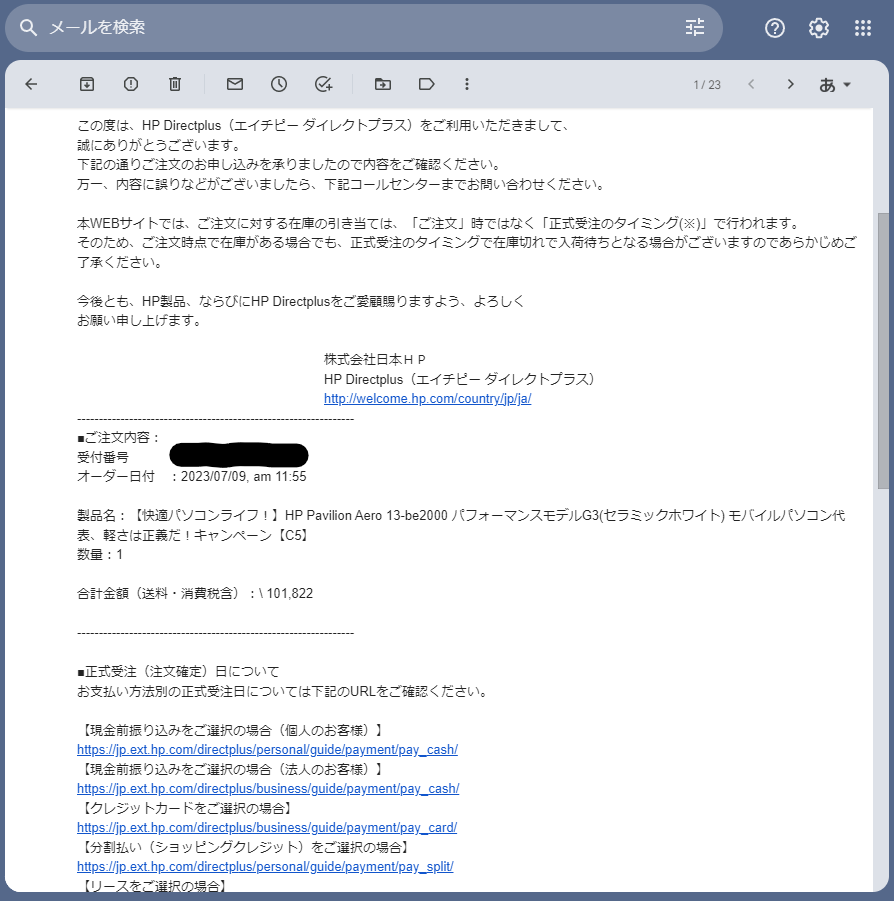
Task: Open the あ input tools dropdown
Action: tap(834, 85)
